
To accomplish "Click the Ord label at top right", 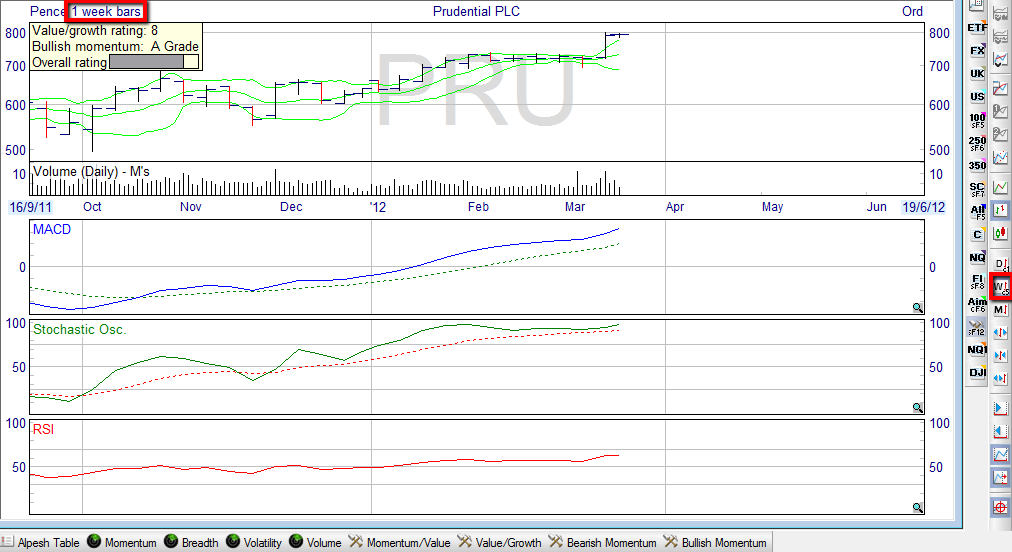I will (x=913, y=11).
